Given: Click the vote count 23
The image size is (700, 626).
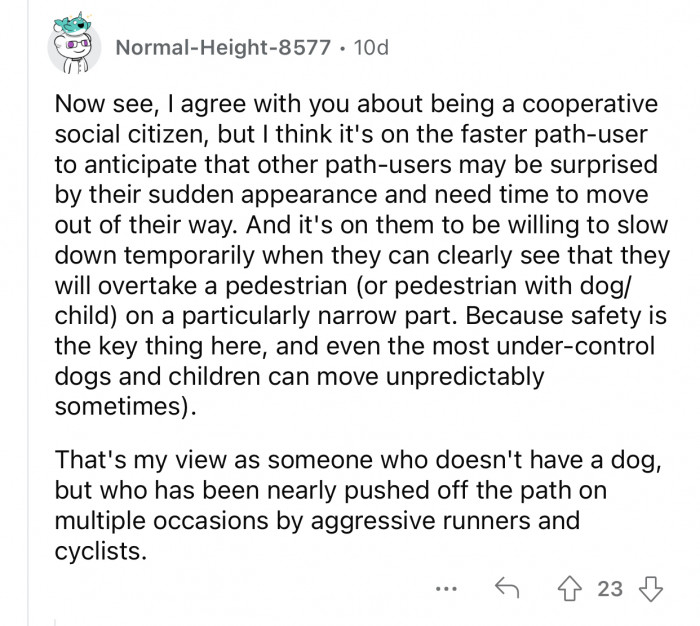Looking at the screenshot, I should (607, 587).
